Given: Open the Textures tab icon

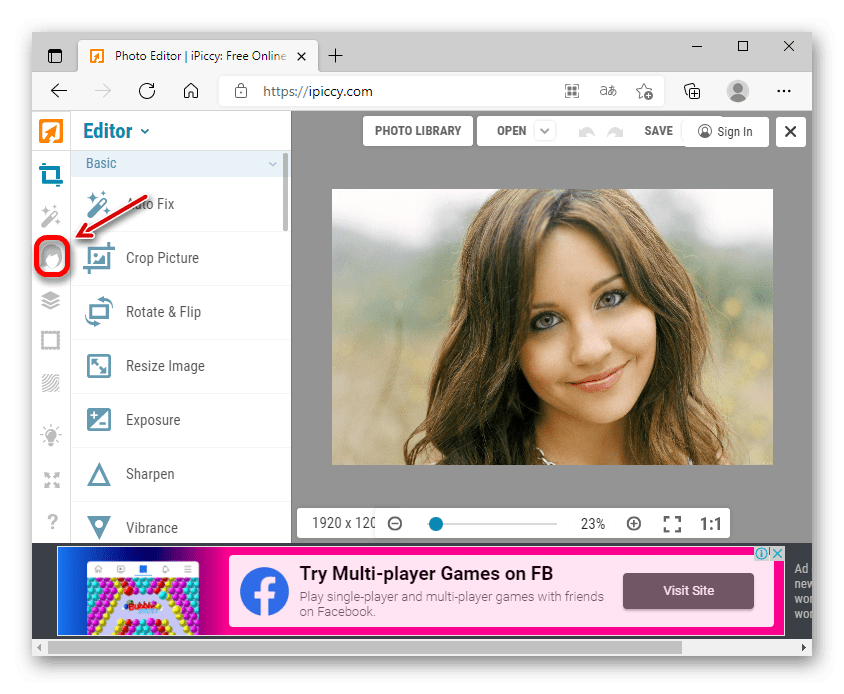Looking at the screenshot, I should click(x=51, y=383).
